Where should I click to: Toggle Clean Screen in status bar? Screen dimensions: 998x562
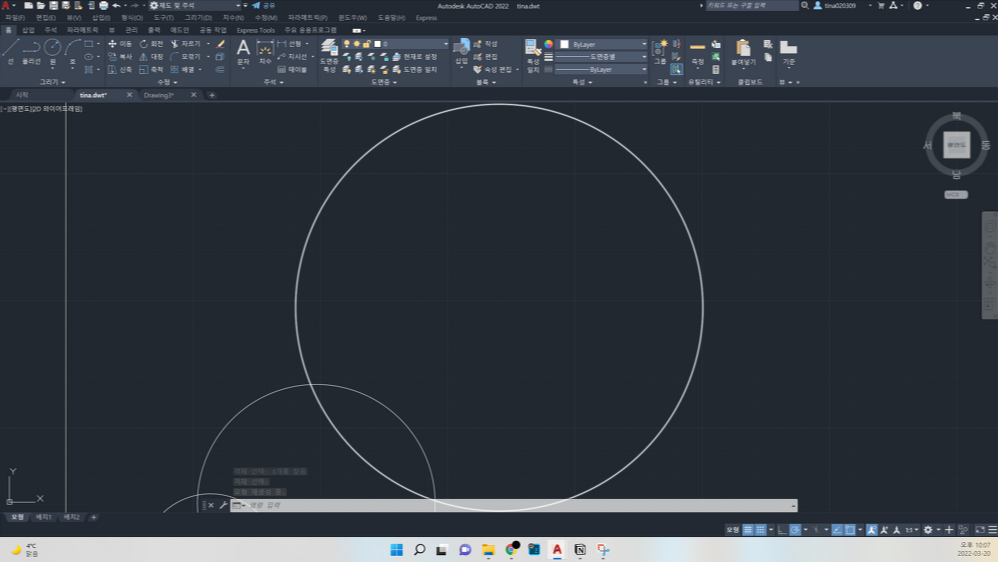[x=980, y=530]
